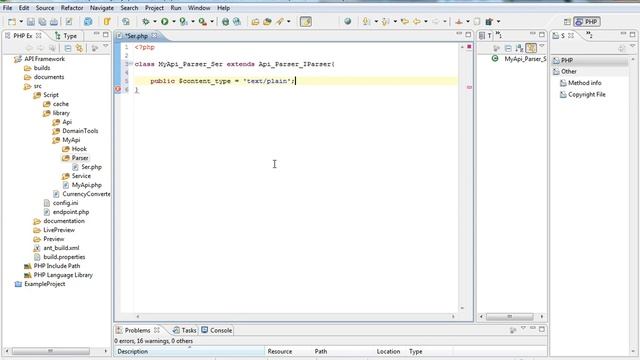Open New file dropdown arrow

point(21,22)
